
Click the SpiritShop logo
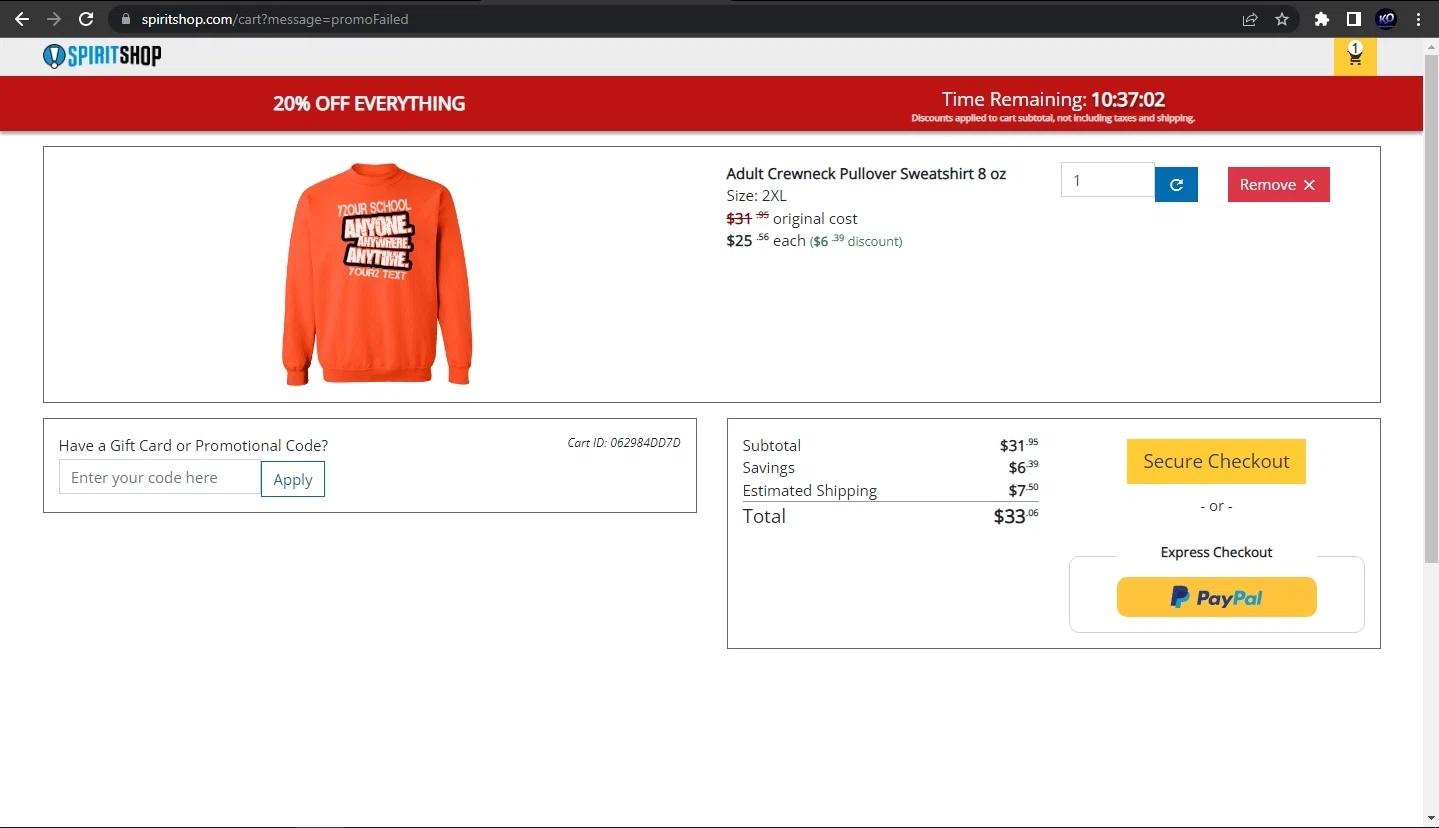tap(102, 56)
